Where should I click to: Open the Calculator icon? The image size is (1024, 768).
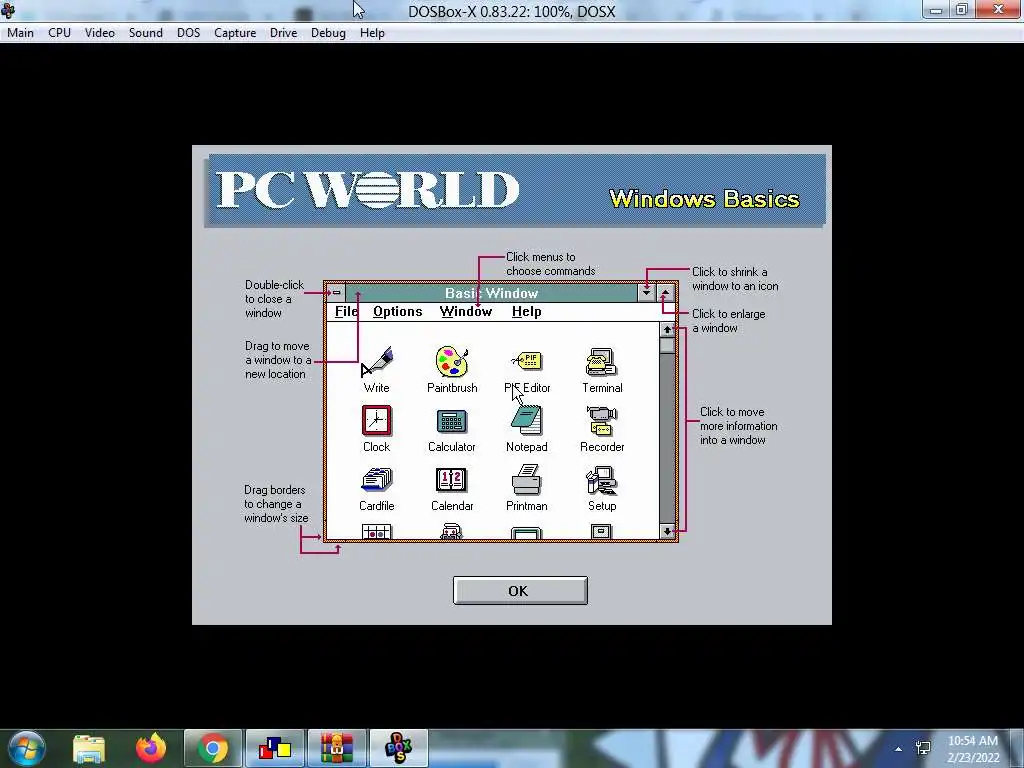(x=451, y=421)
